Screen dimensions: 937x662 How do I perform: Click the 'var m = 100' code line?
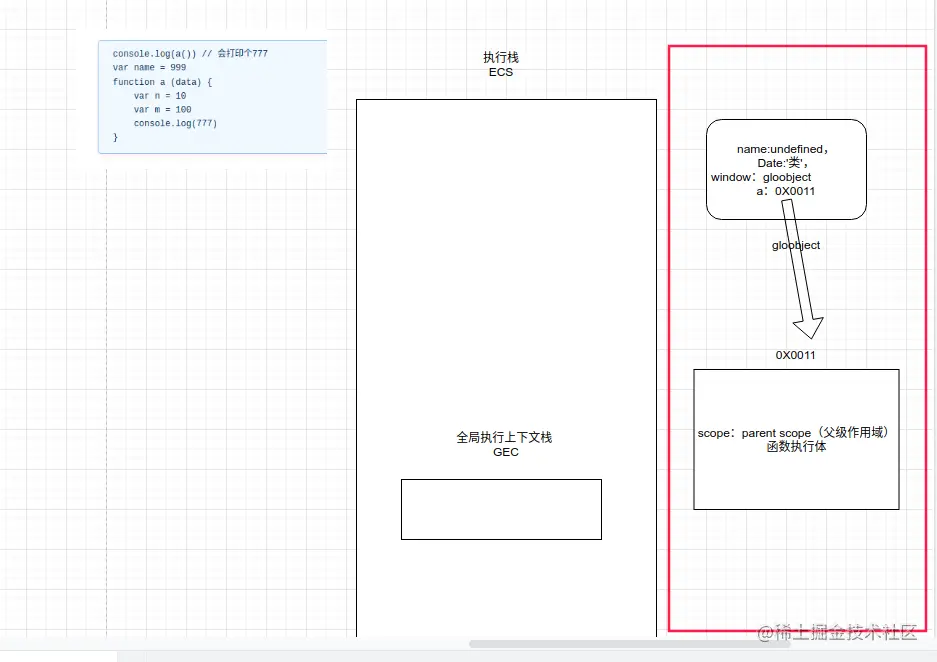(163, 109)
